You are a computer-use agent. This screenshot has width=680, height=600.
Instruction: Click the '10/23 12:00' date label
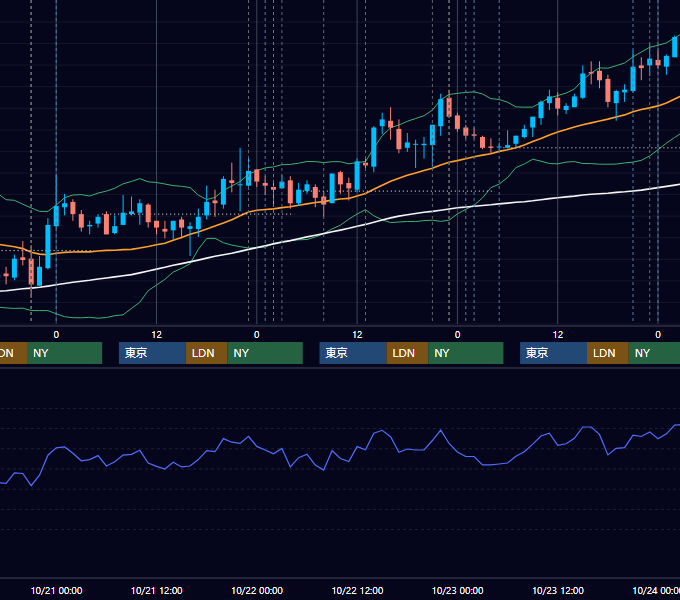[558, 590]
